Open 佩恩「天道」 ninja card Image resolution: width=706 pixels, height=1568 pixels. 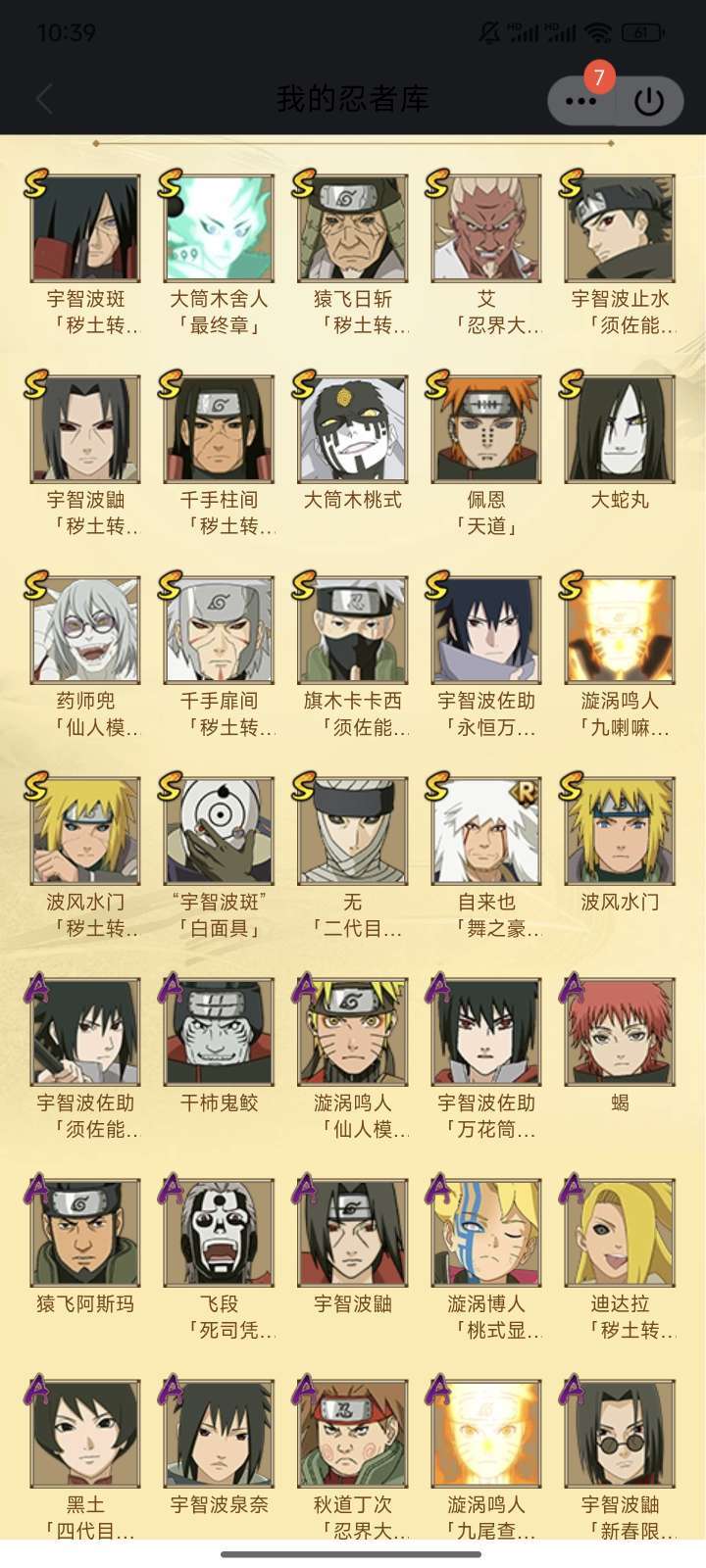point(486,429)
